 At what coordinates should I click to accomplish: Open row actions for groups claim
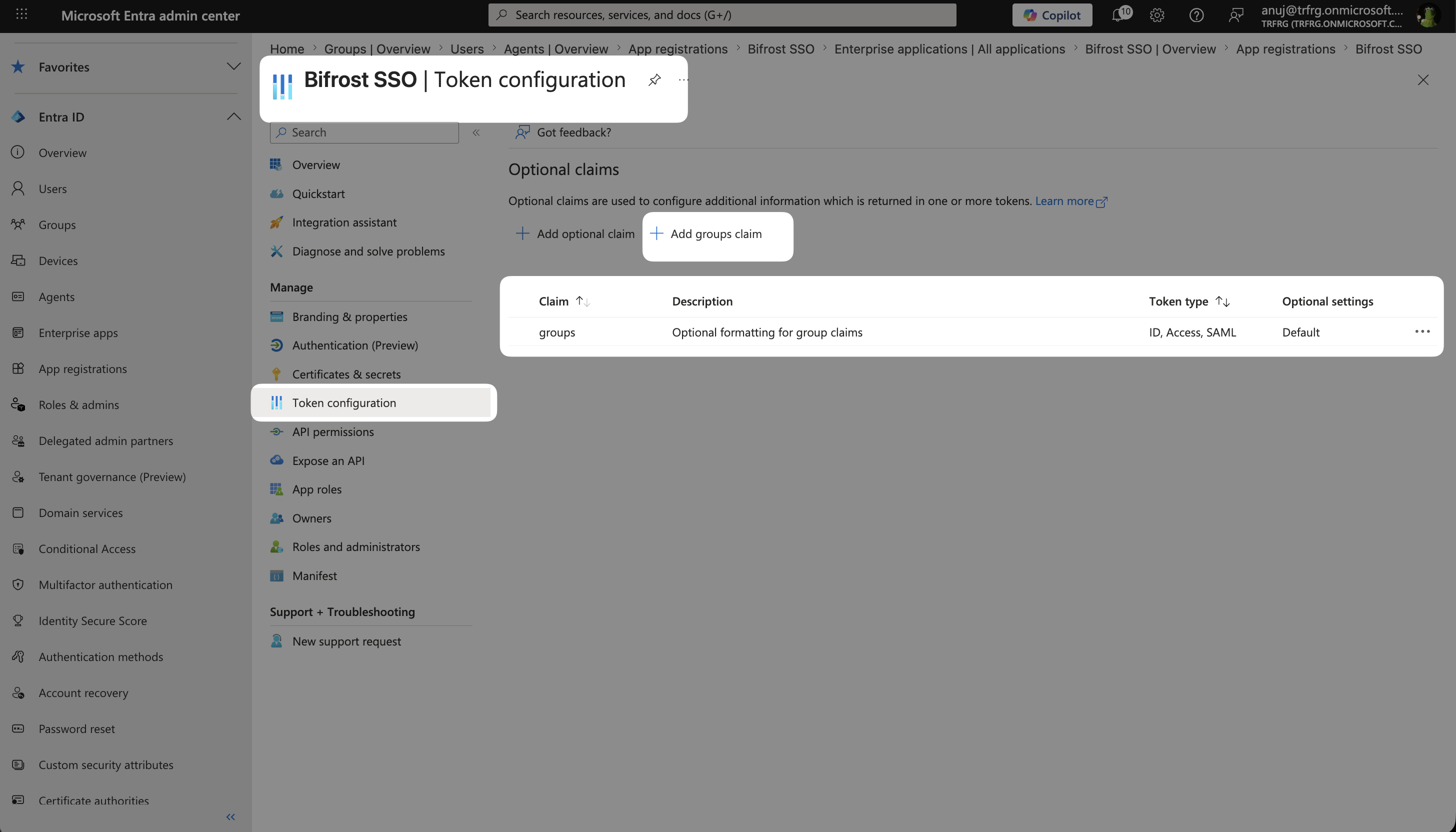click(1422, 331)
